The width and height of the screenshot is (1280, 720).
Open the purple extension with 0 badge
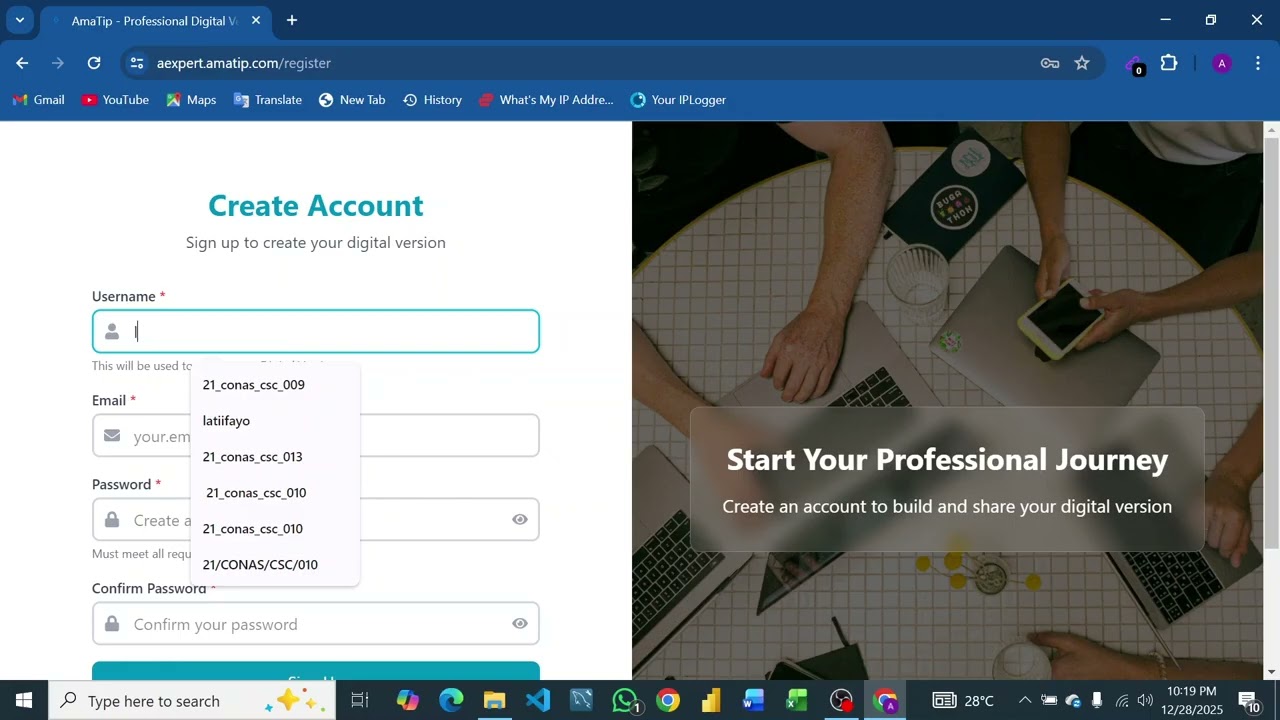1135,64
